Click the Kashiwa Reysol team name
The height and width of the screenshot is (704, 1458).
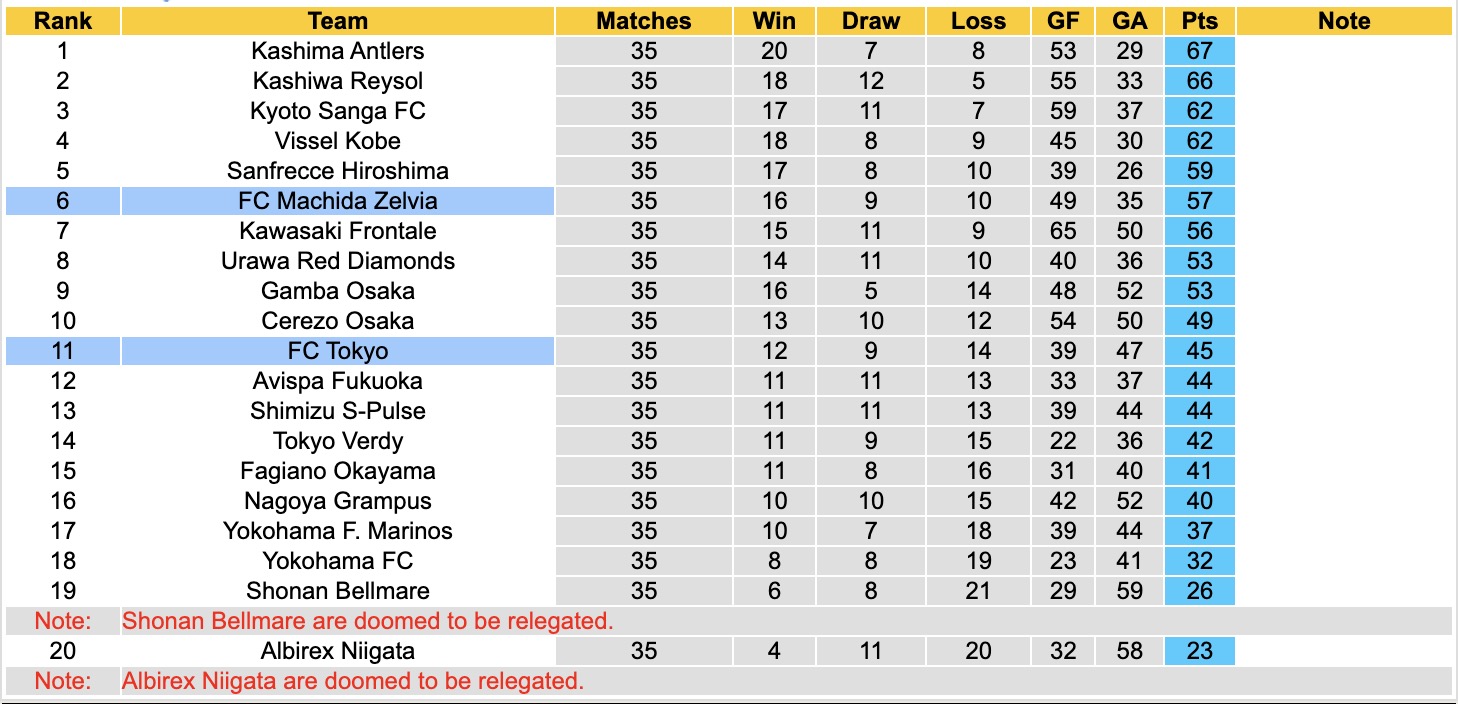click(x=338, y=81)
